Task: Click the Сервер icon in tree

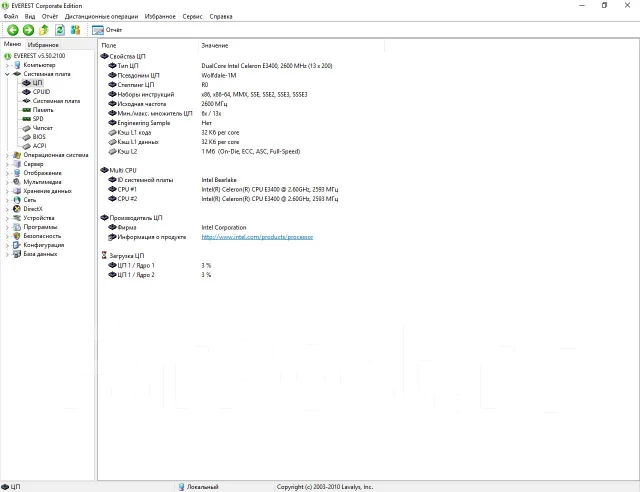Action: pos(17,164)
